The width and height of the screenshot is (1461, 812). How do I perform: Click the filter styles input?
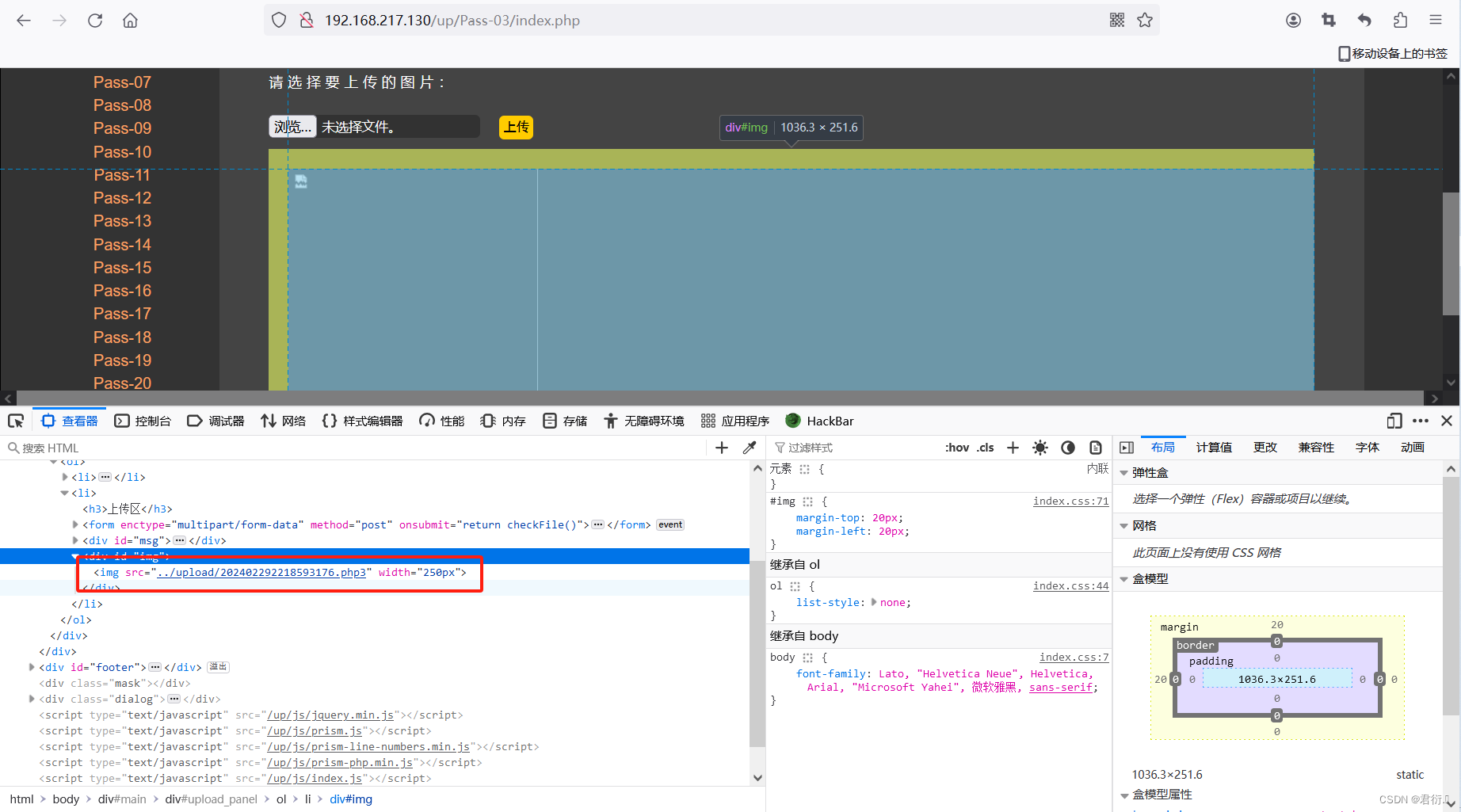[856, 448]
